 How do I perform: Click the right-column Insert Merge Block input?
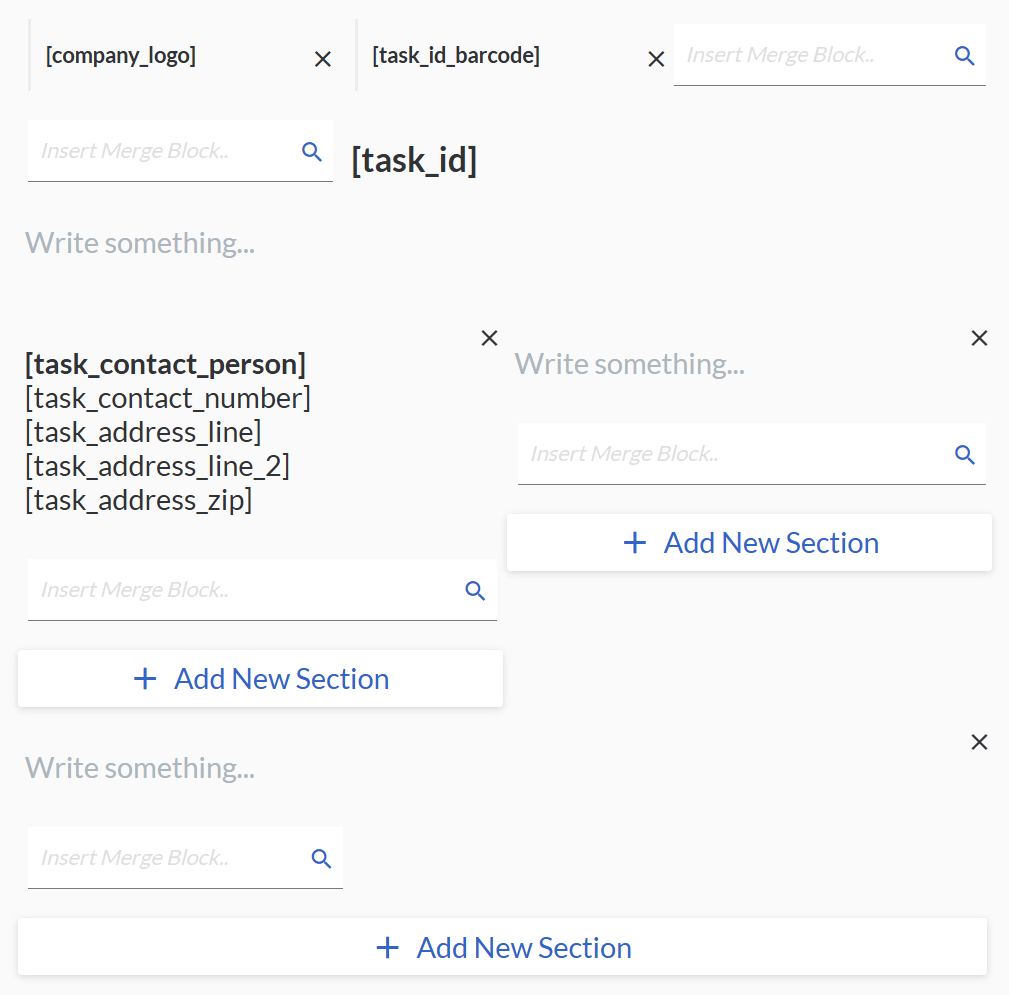point(730,455)
